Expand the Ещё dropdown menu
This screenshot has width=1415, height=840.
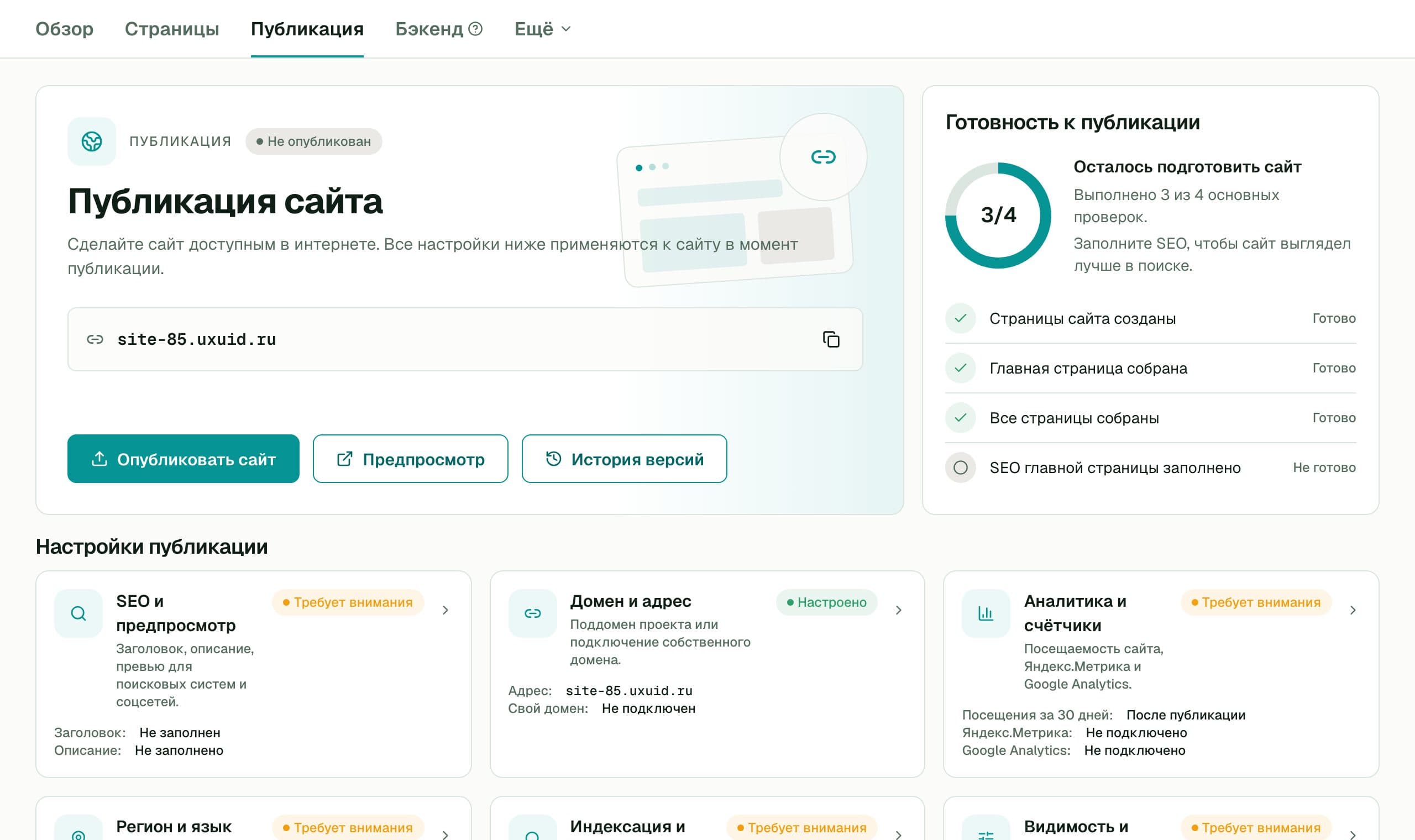click(x=542, y=28)
